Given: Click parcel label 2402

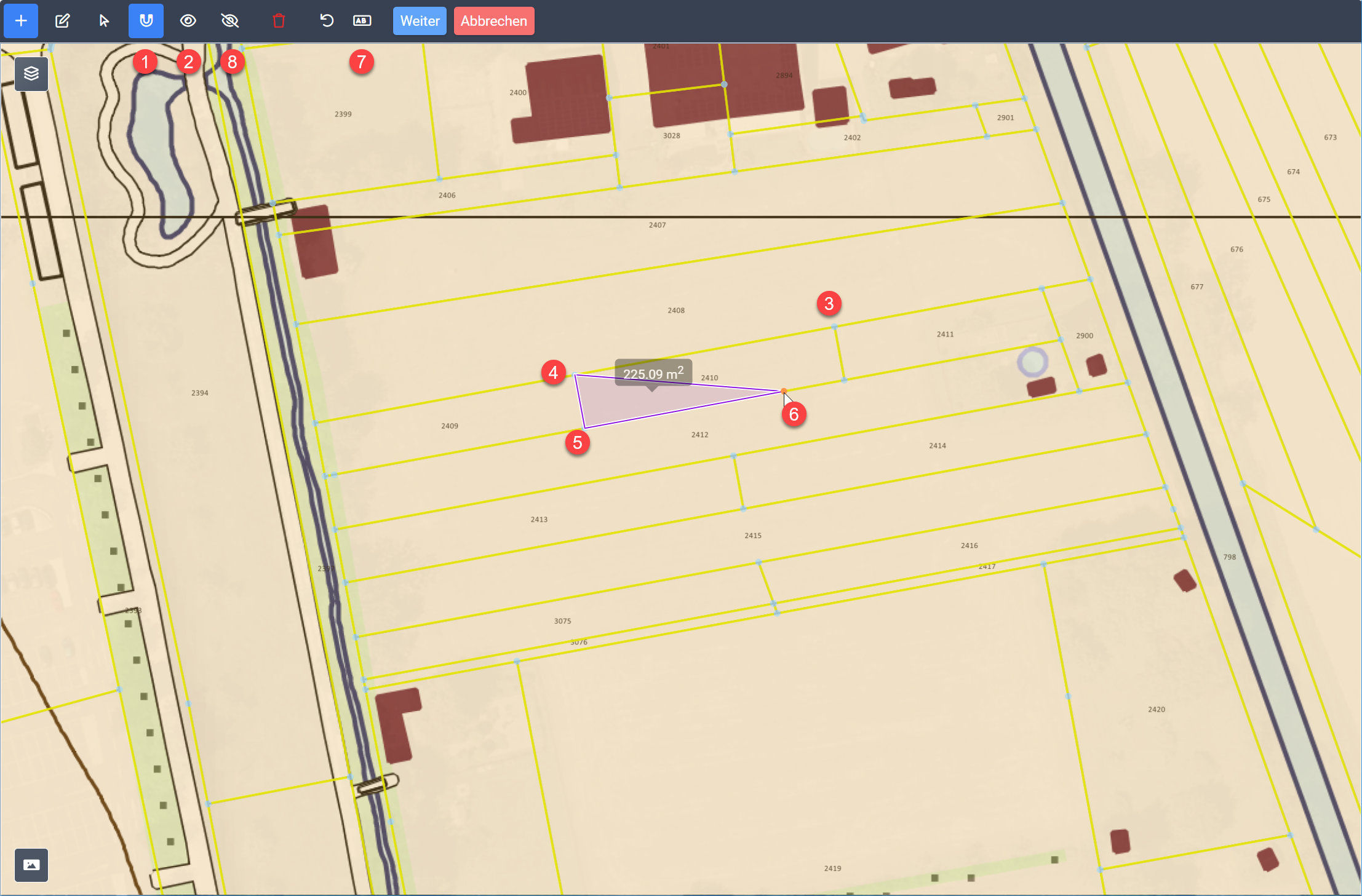Looking at the screenshot, I should pyautogui.click(x=852, y=138).
